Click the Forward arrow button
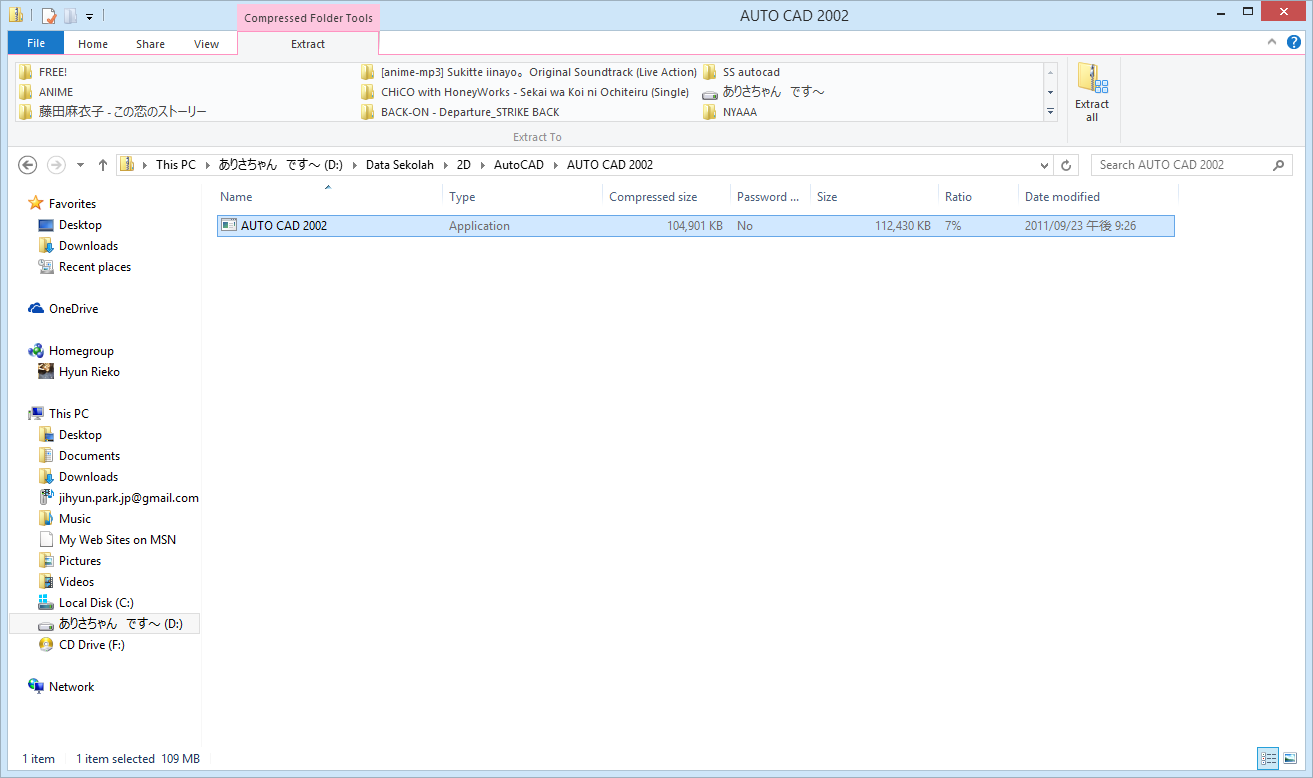This screenshot has height=778, width=1313. [x=56, y=165]
